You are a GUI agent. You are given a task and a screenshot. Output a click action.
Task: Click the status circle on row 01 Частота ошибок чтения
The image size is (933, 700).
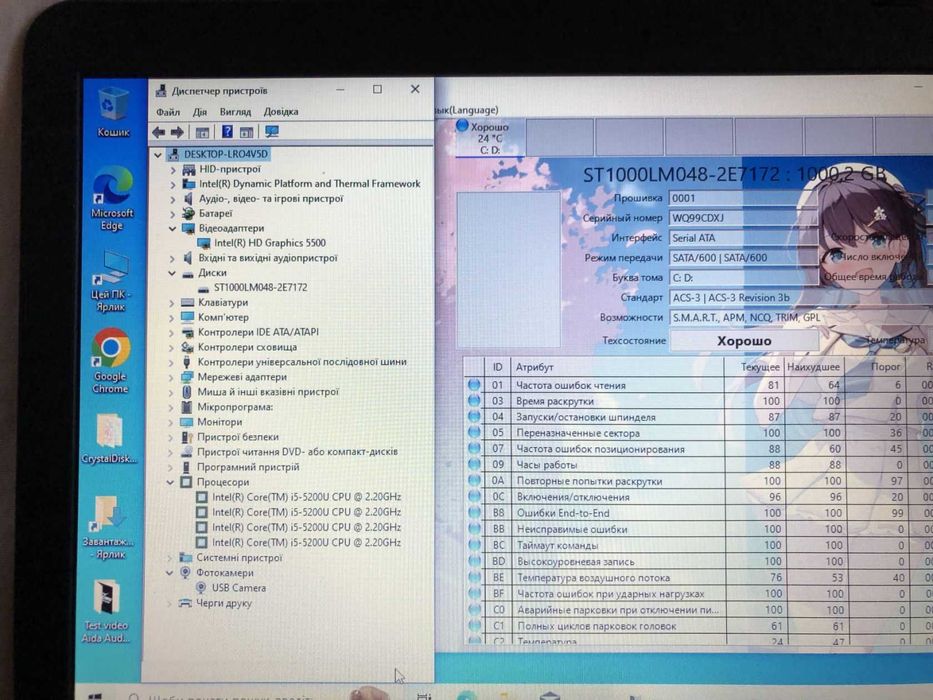[474, 385]
